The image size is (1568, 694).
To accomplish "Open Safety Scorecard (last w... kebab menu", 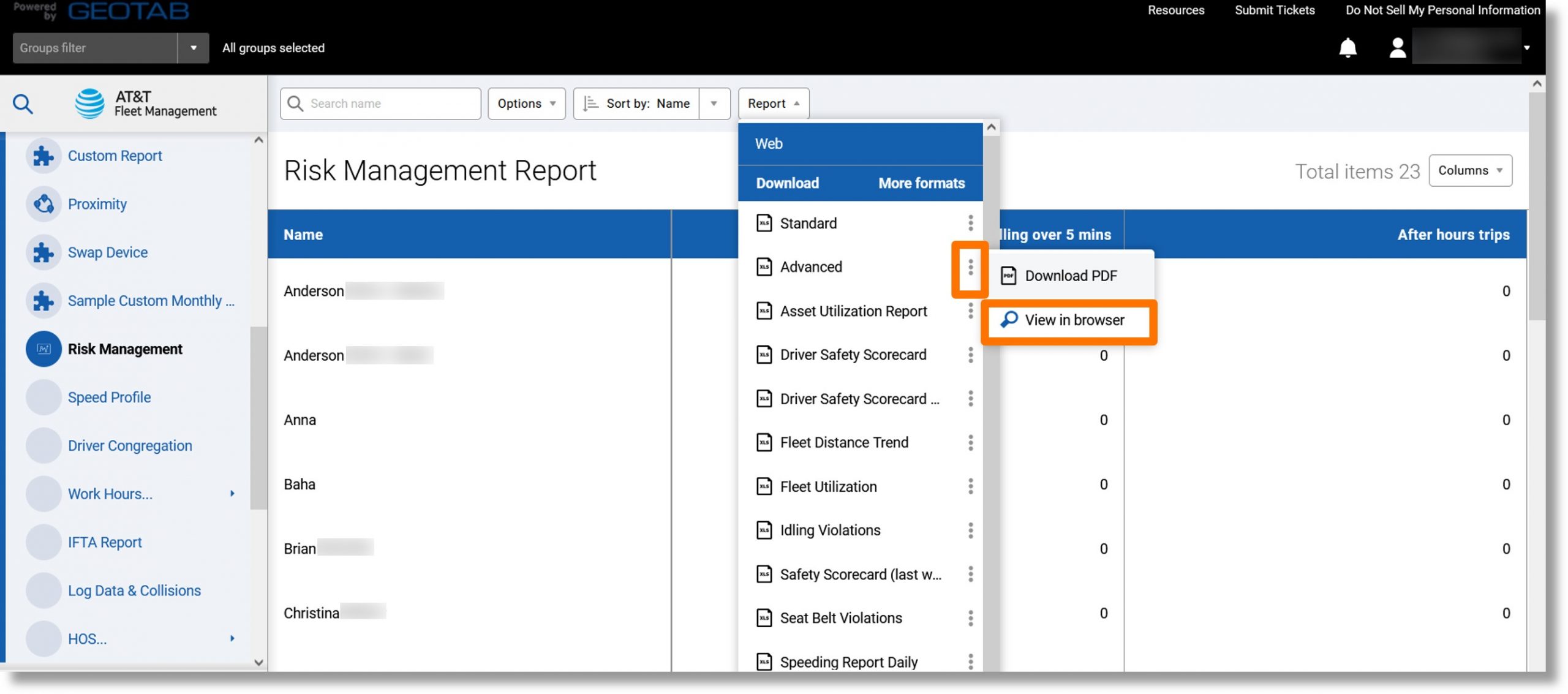I will 970,574.
